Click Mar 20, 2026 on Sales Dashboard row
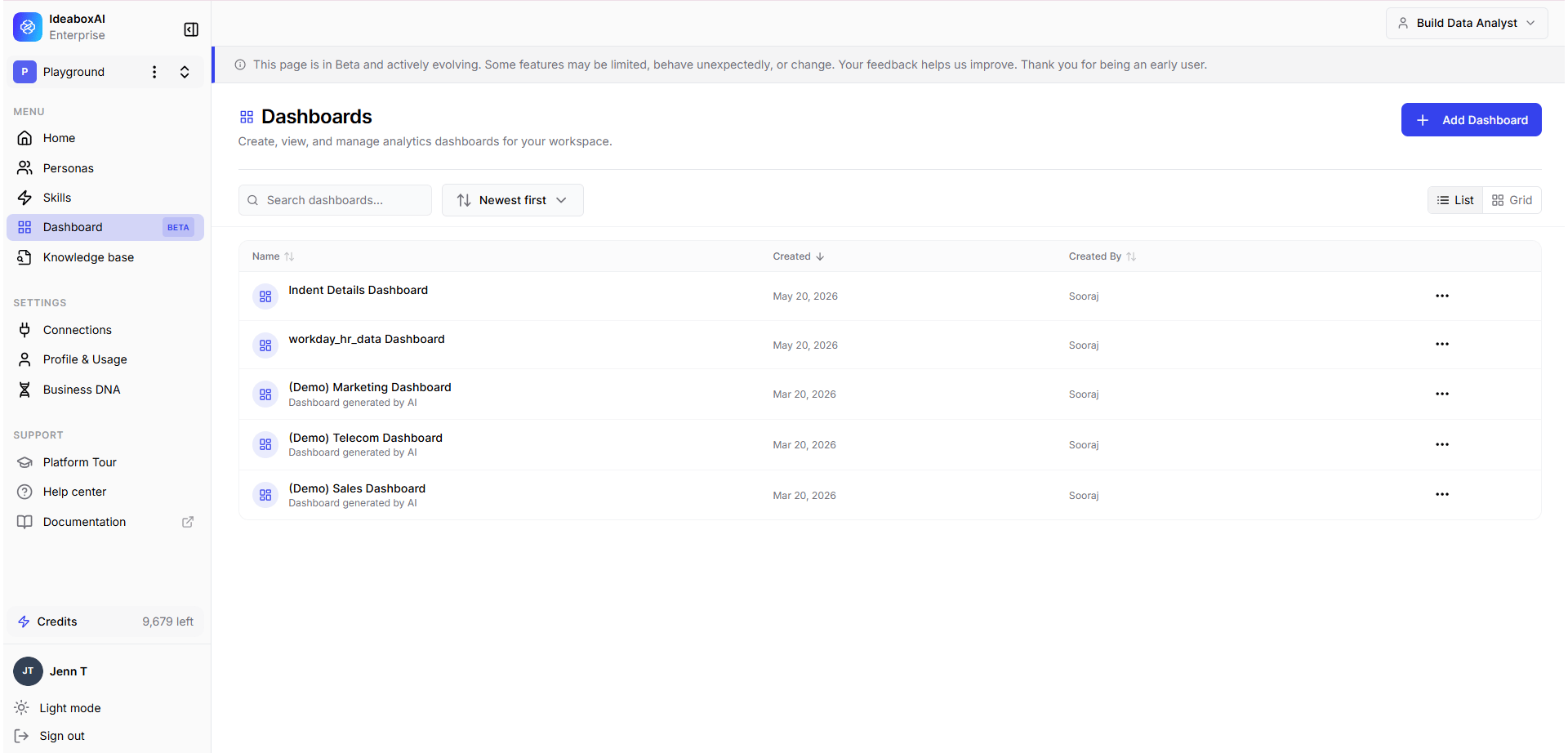Viewport: 1568px width, 753px height. tap(804, 496)
